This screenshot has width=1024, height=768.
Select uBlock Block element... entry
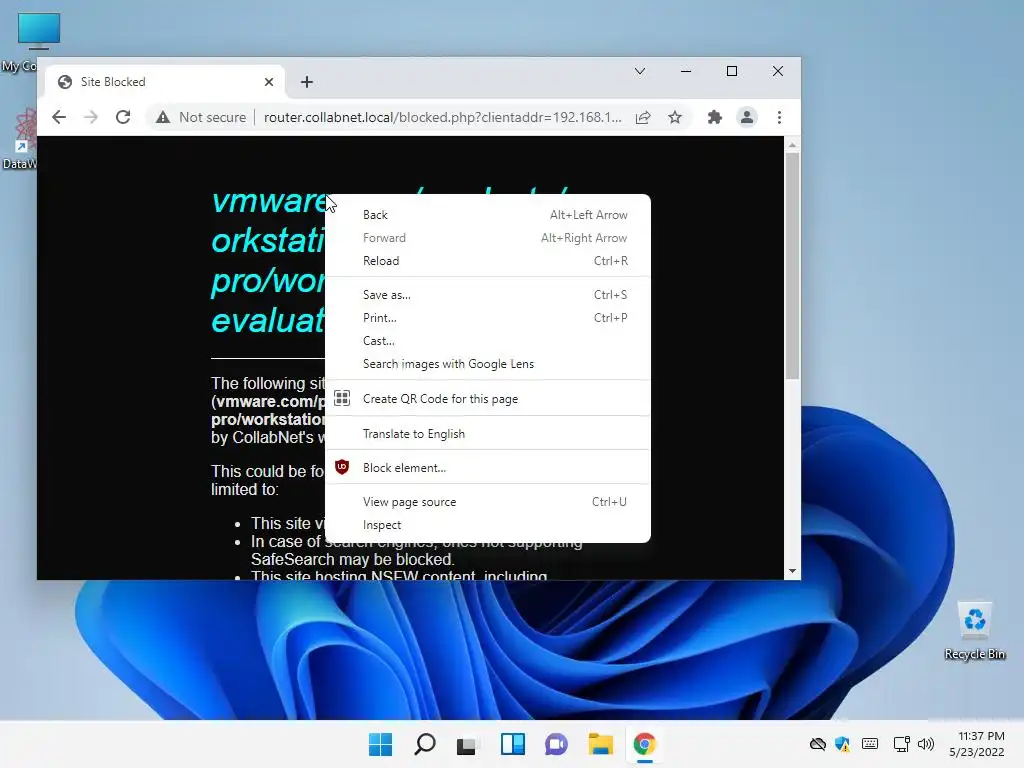pos(488,468)
